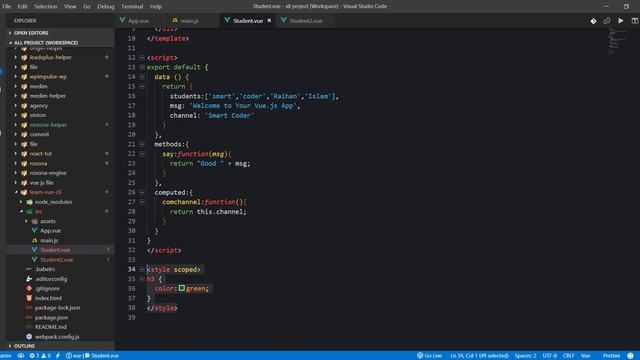Fold the say function at line 22
The height and width of the screenshot is (360, 640).
point(142,154)
